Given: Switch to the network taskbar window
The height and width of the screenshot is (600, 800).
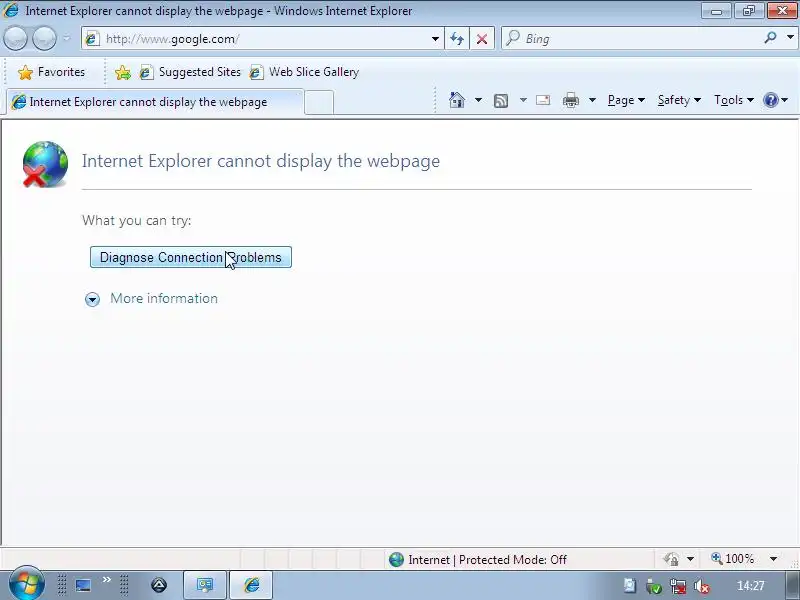Looking at the screenshot, I should pos(205,585).
